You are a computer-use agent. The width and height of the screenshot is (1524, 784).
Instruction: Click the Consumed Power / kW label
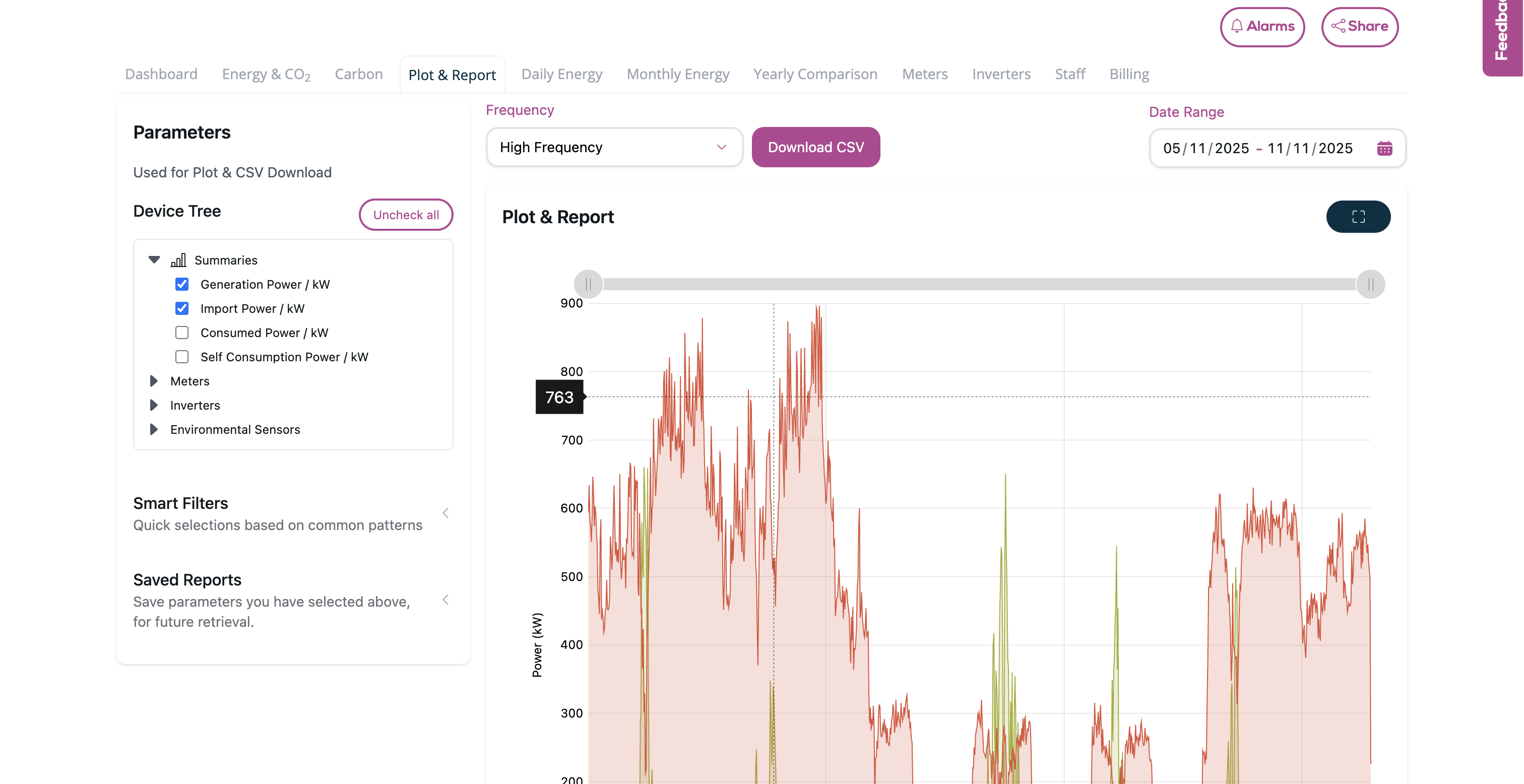[264, 333]
